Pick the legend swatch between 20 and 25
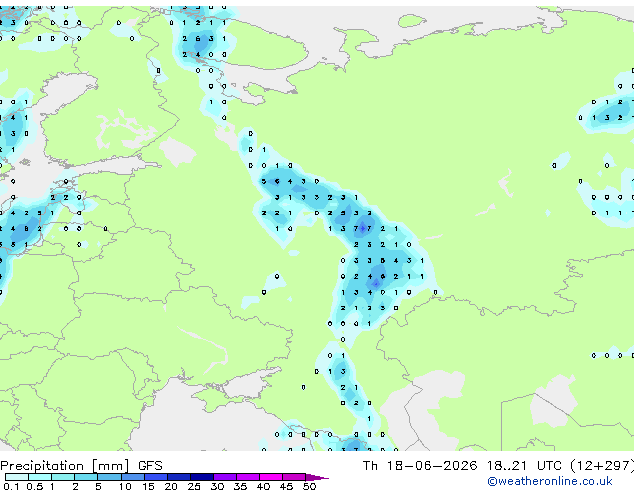 click(179, 477)
